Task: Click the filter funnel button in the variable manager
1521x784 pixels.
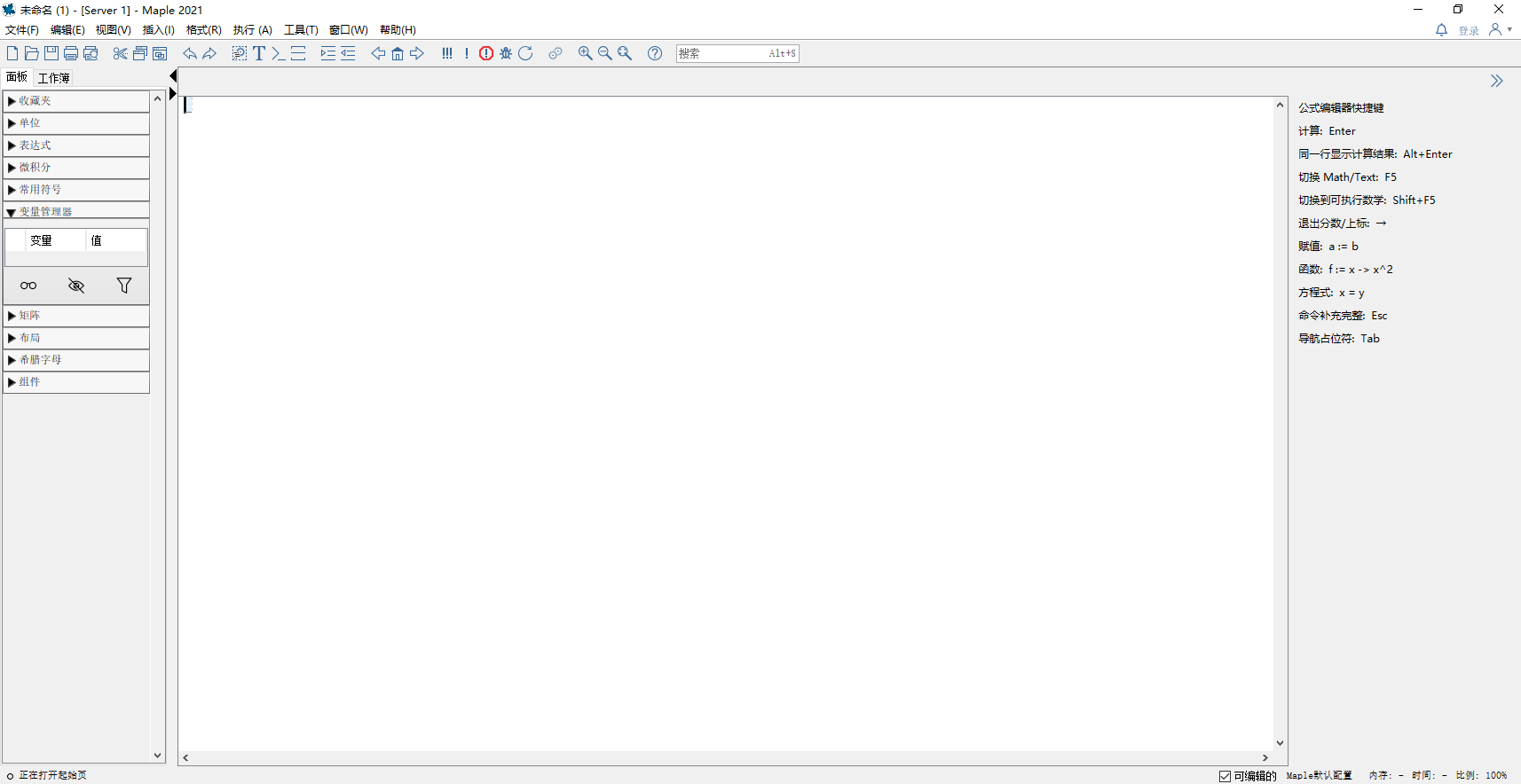Action: point(124,286)
